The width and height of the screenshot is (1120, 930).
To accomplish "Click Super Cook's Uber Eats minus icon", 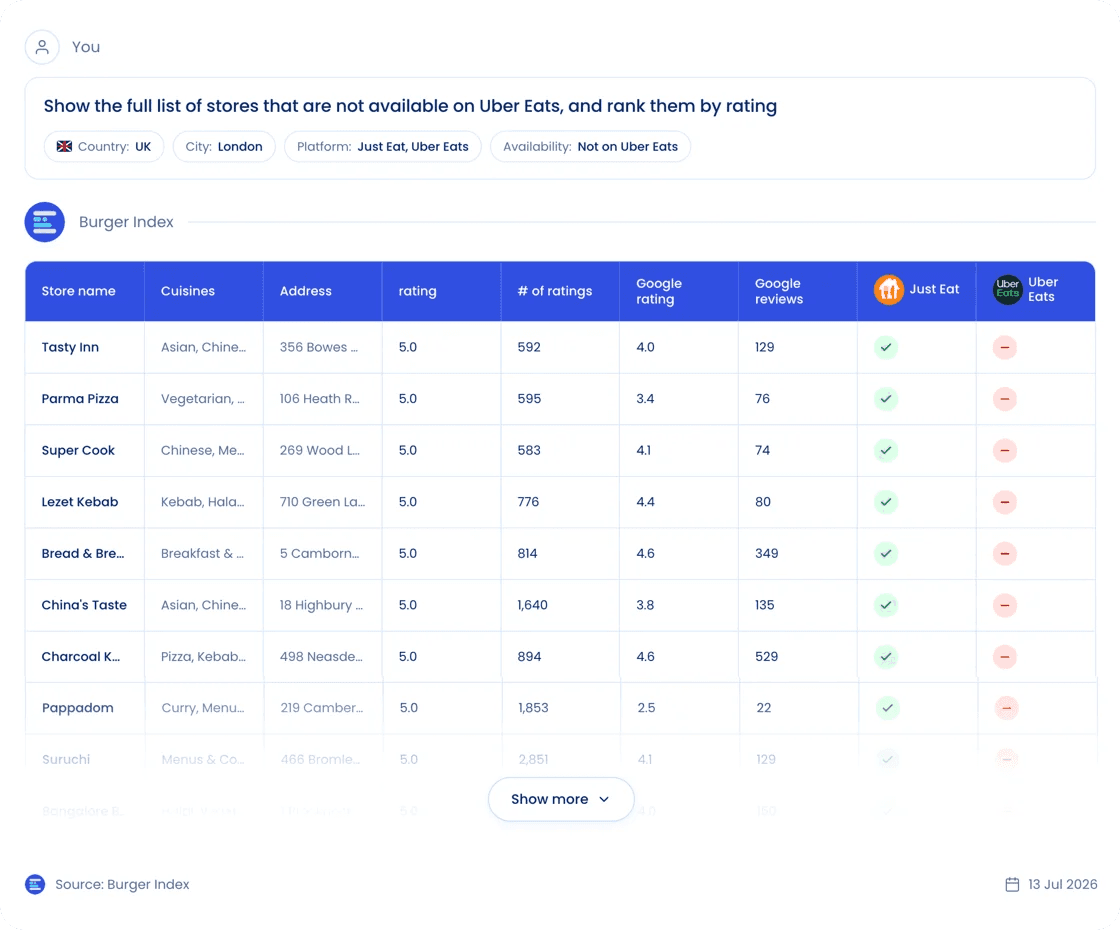I will click(1005, 450).
